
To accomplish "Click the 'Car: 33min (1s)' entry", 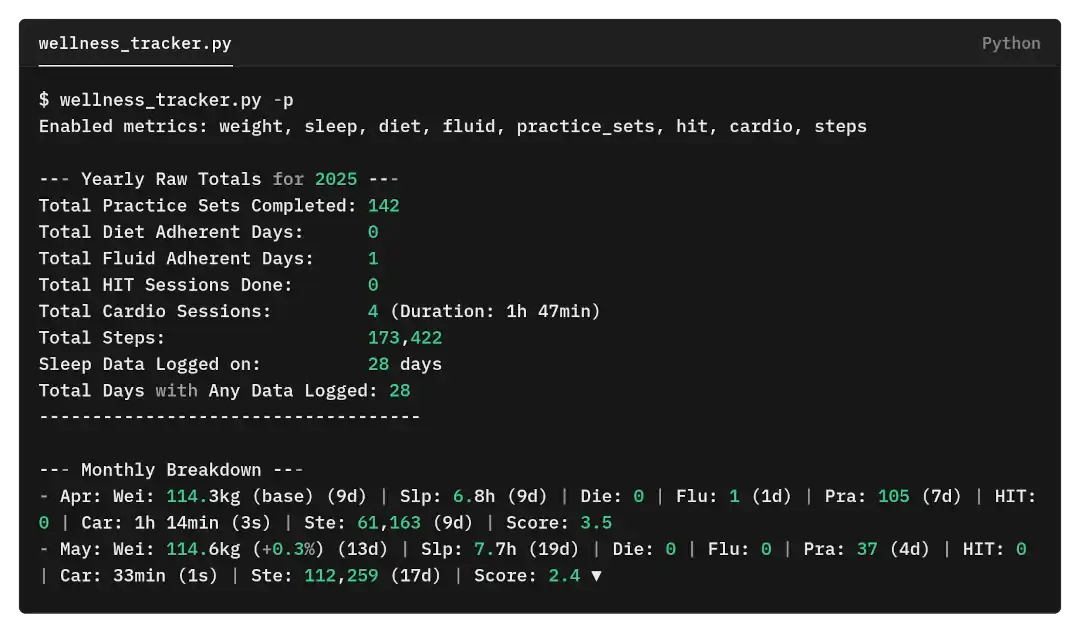I will tap(138, 576).
